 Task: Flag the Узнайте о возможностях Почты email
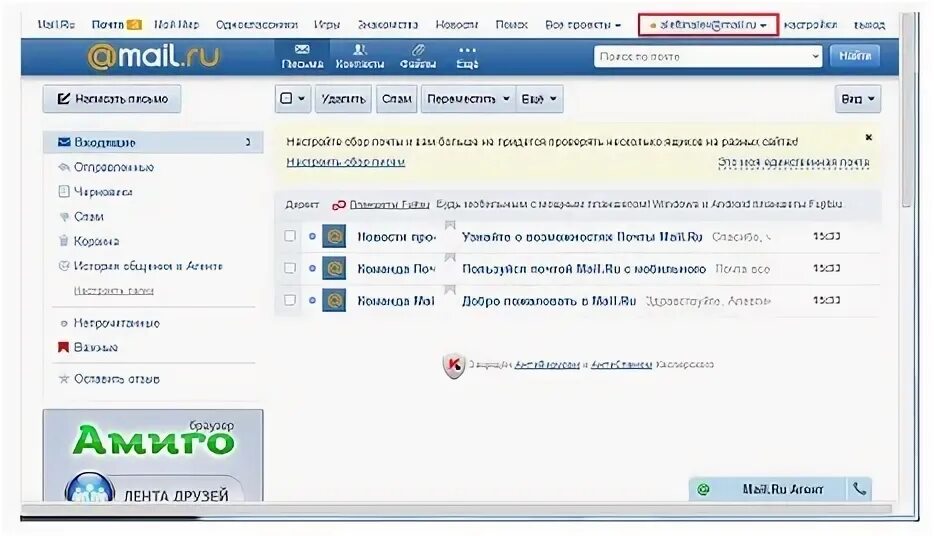[x=450, y=225]
